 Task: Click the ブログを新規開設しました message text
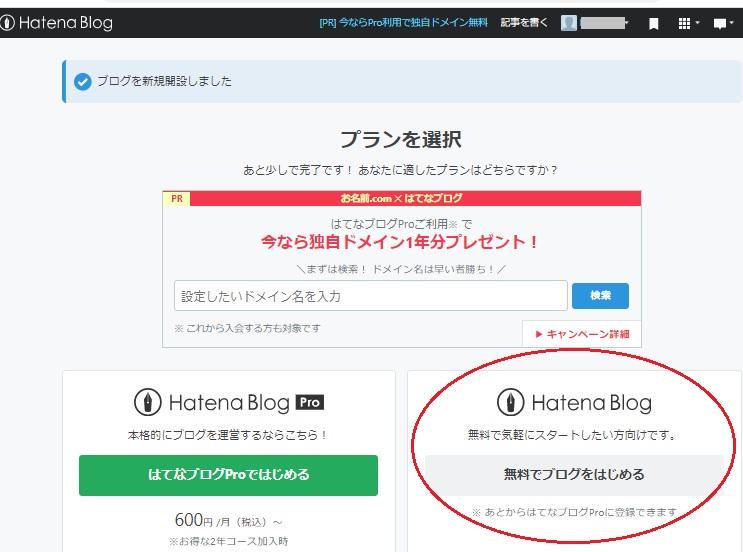[x=164, y=81]
